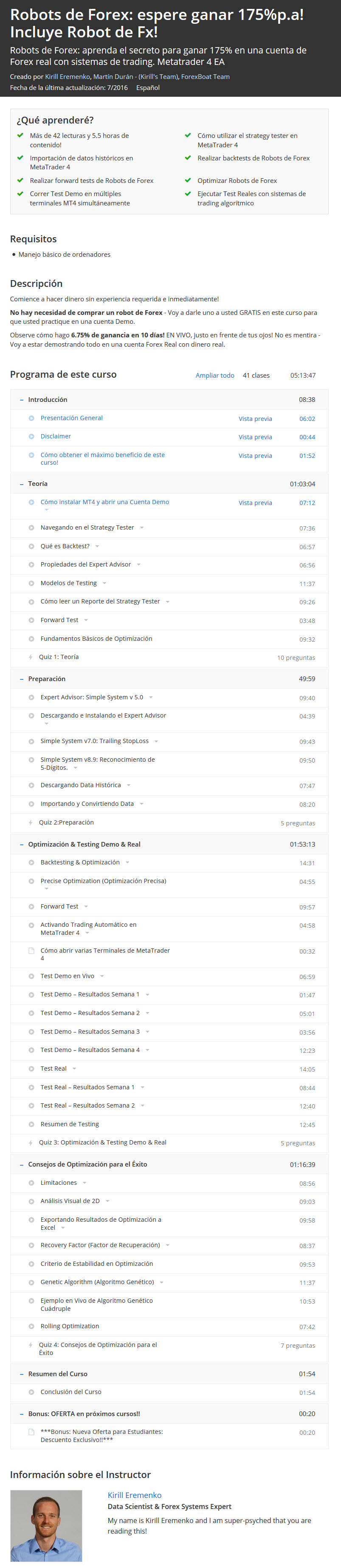
Task: Click lightning icon for Quiz 1: Teoría
Action: [x=31, y=657]
